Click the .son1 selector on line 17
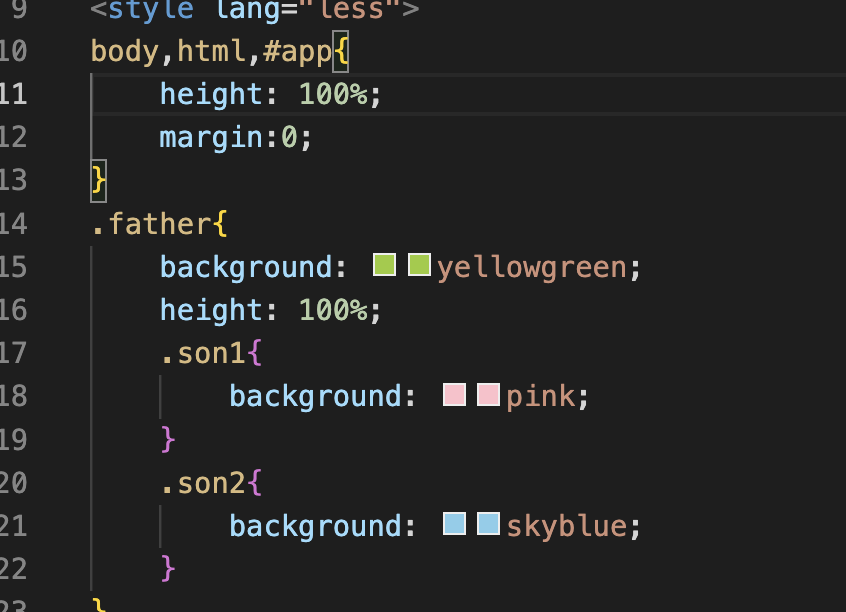The width and height of the screenshot is (846, 612). 203,353
